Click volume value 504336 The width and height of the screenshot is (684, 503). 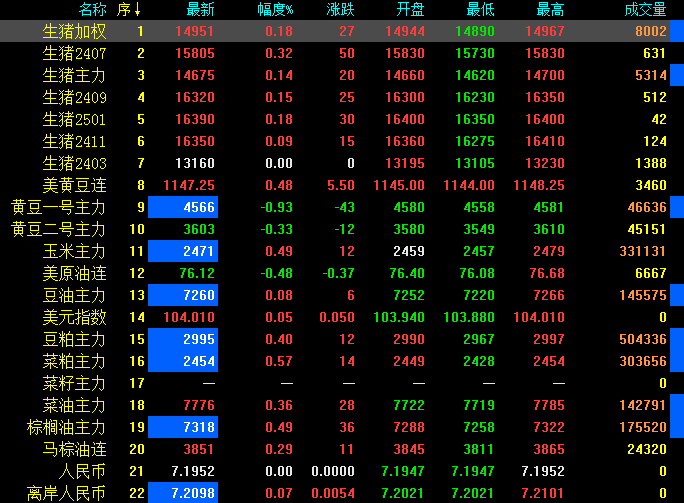(643, 339)
